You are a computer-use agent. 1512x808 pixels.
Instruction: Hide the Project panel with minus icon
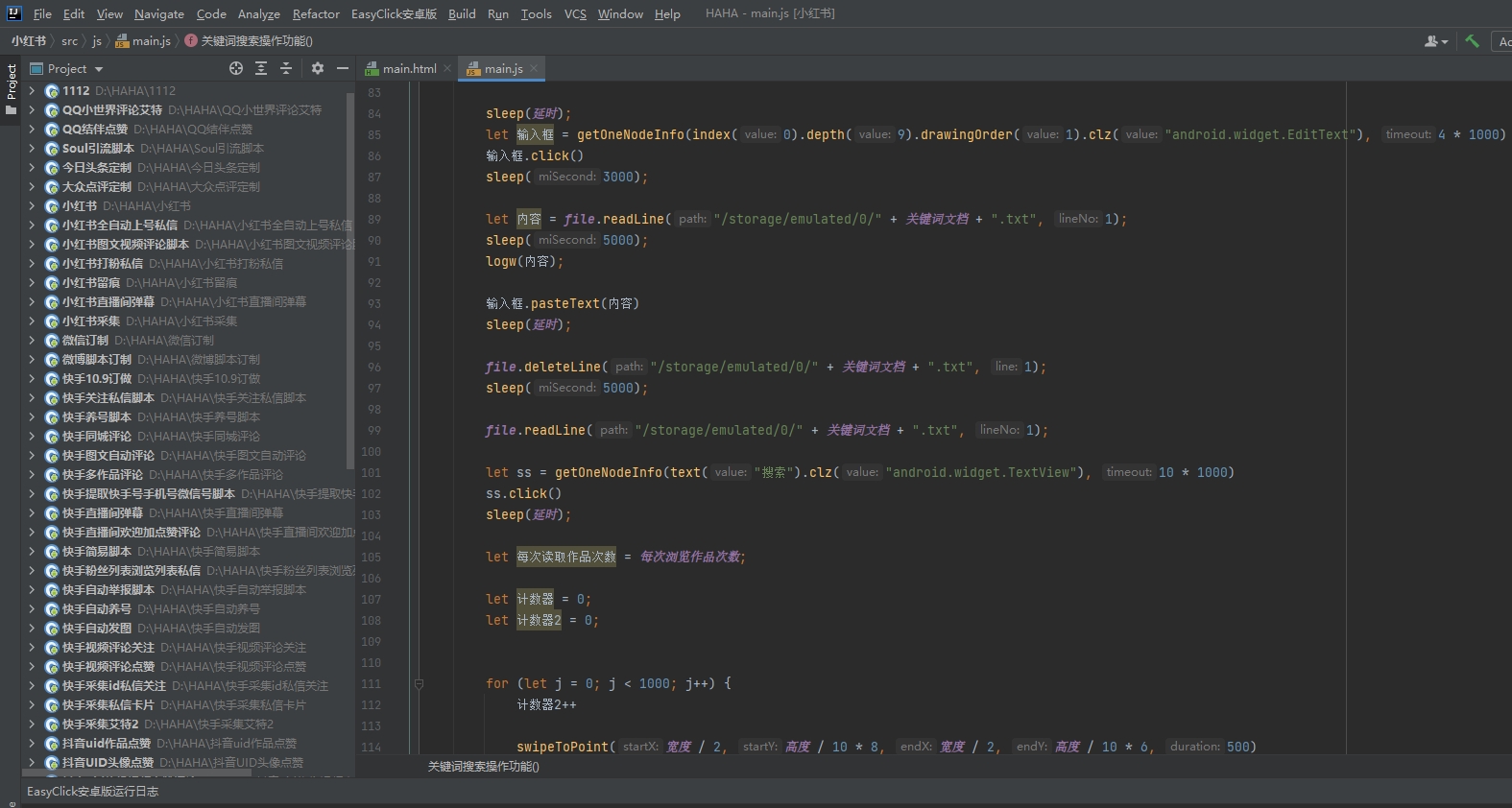point(343,68)
